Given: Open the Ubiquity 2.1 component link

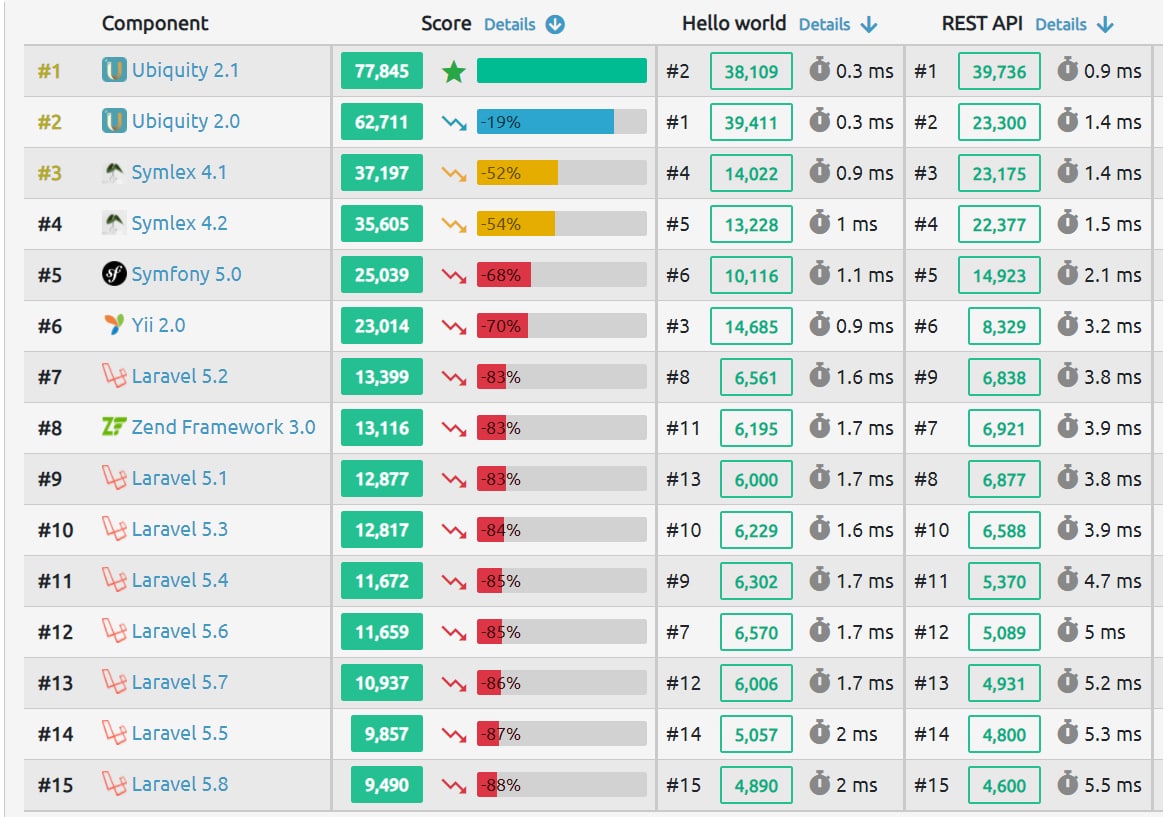Looking at the screenshot, I should coord(185,70).
